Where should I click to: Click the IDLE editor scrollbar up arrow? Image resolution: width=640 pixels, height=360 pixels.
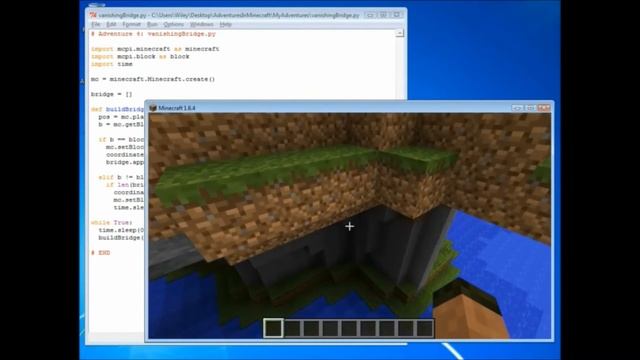400,33
